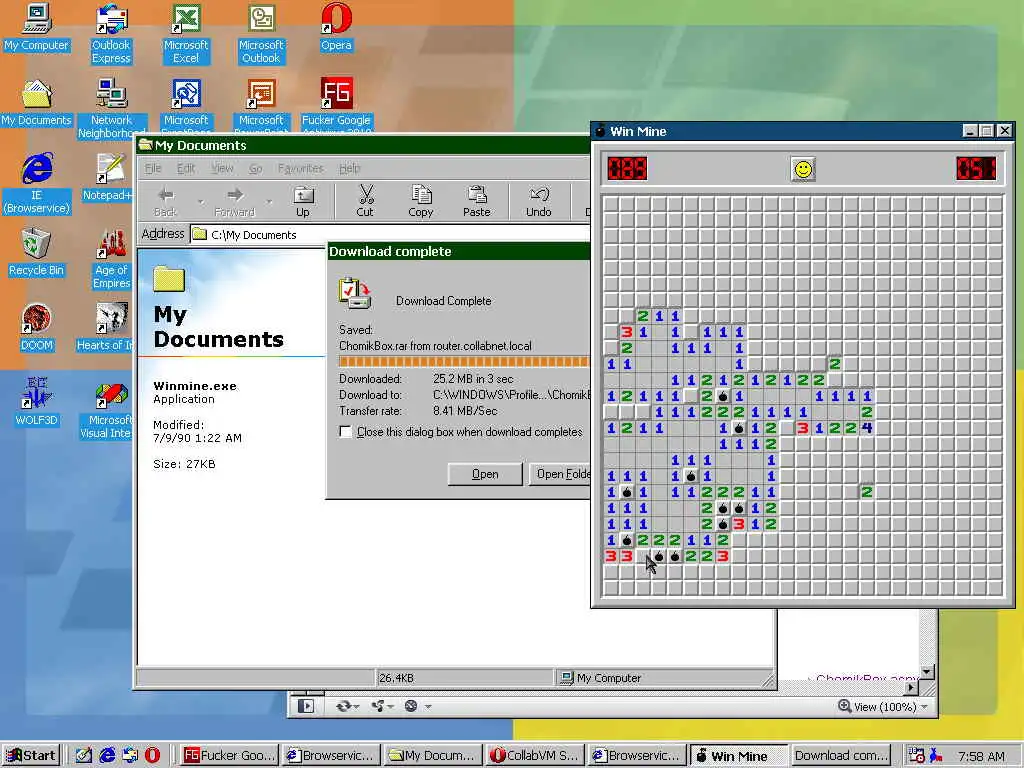Open the Go menu in My Documents
Viewport: 1024px width, 768px height.
[x=255, y=168]
